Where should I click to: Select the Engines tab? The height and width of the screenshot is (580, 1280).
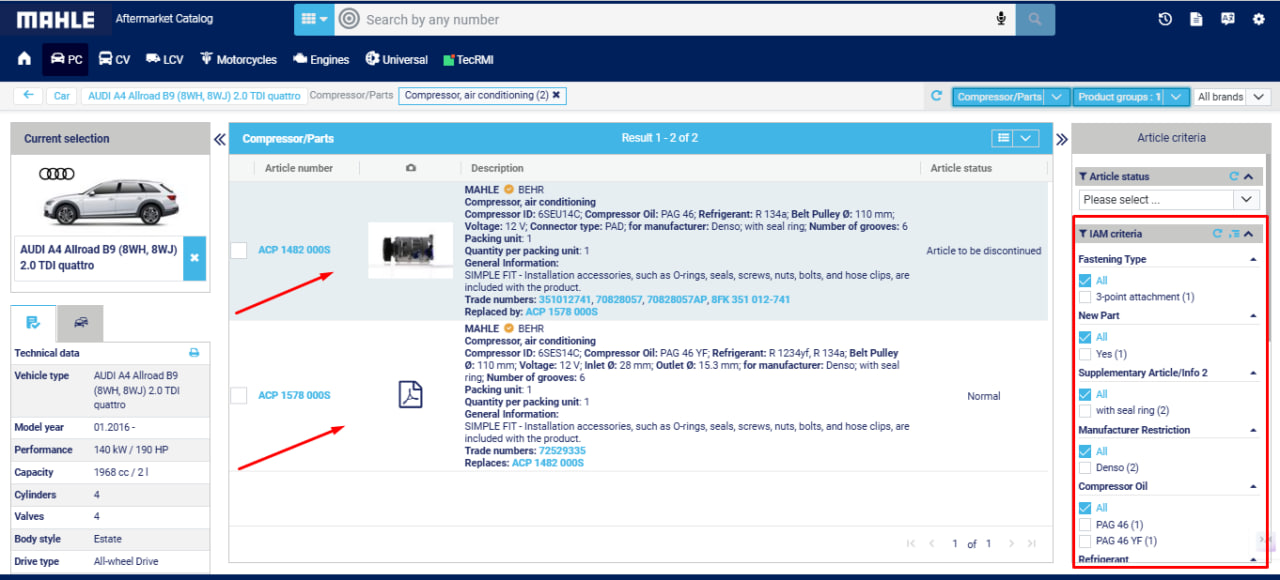(x=321, y=60)
